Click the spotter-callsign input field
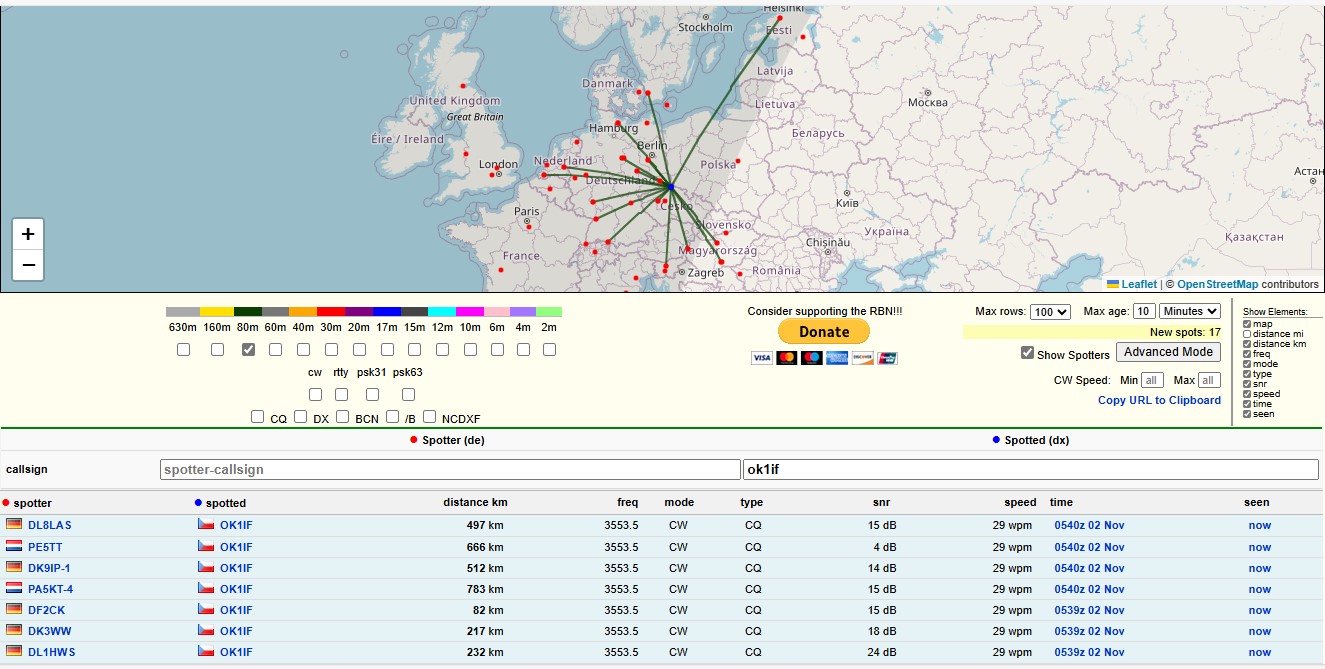 450,470
